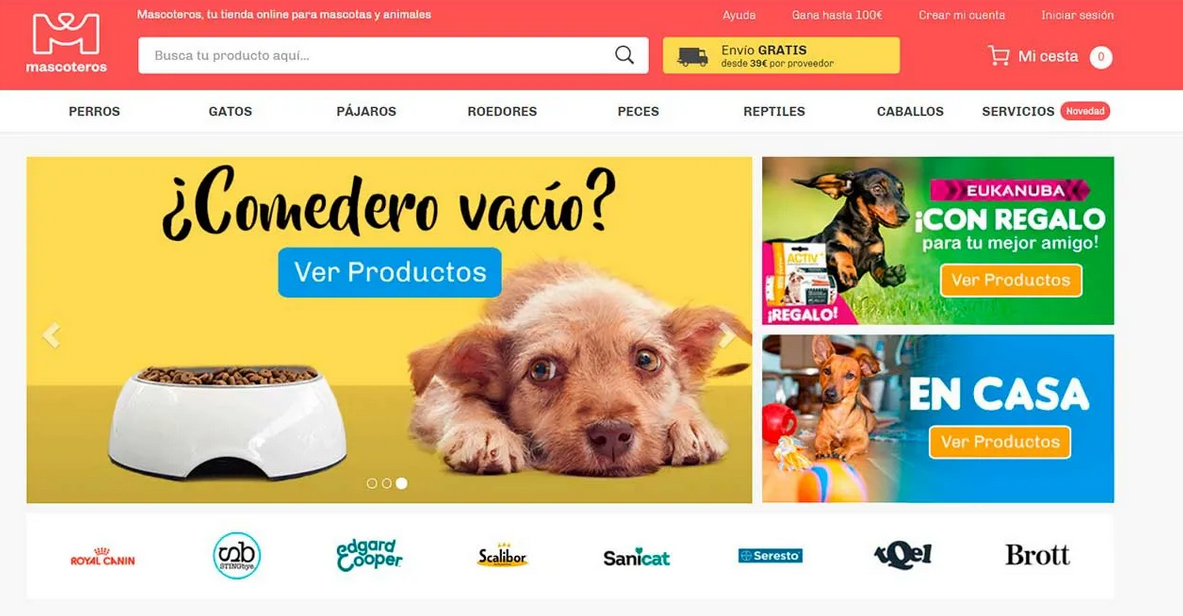Go to previous slide with left arrow

51,334
